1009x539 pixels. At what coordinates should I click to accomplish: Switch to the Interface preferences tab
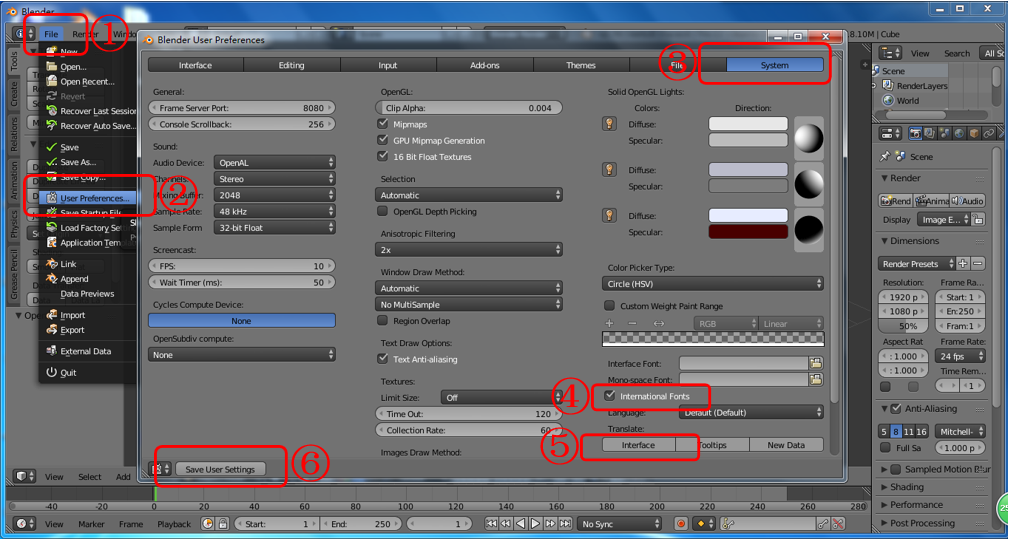click(x=196, y=65)
